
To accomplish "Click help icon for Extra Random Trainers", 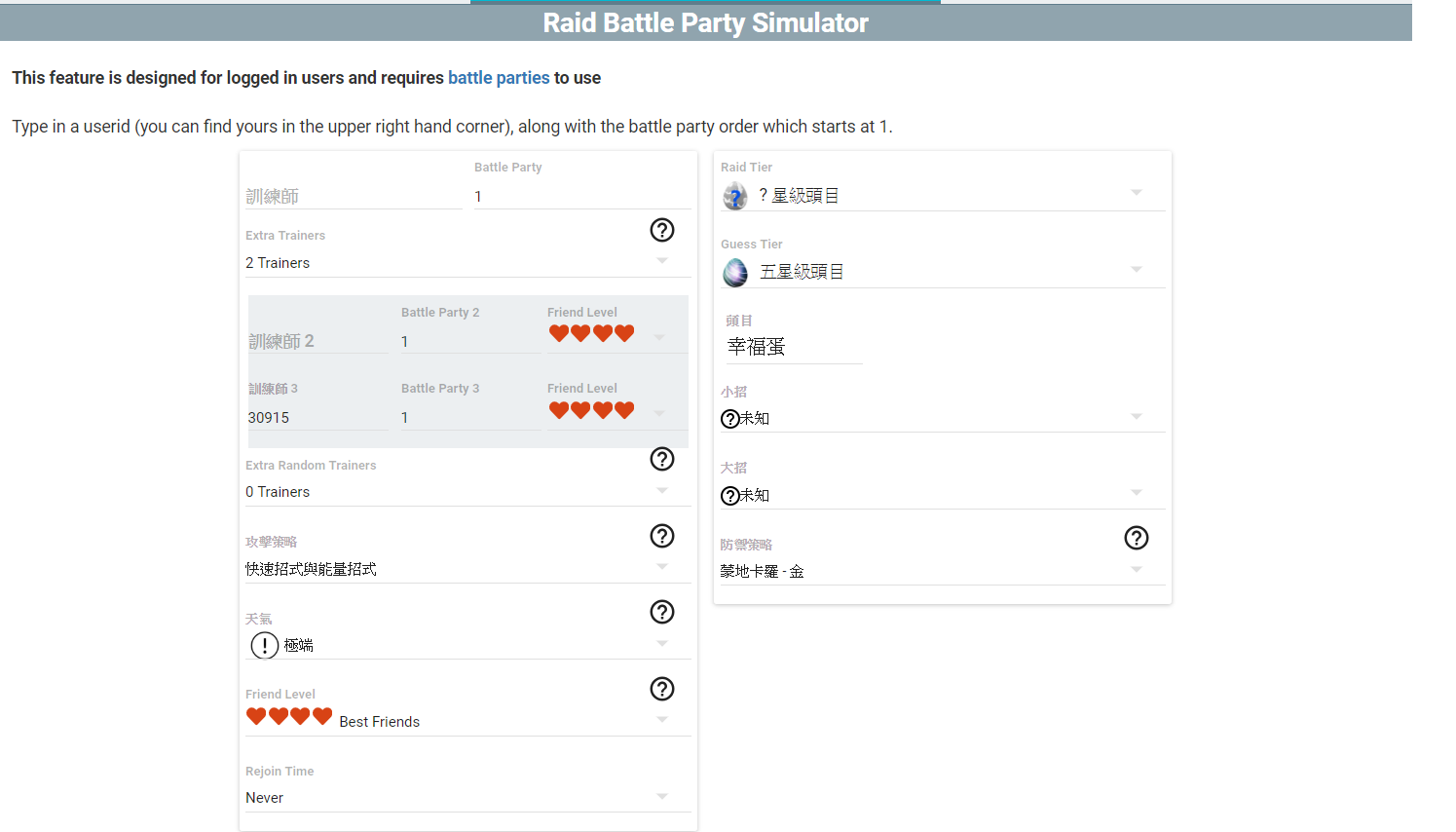I will (661, 459).
